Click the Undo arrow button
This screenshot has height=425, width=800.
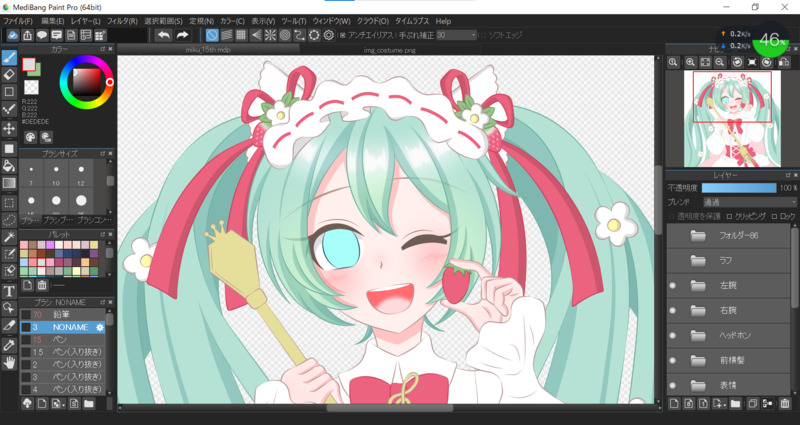point(164,35)
